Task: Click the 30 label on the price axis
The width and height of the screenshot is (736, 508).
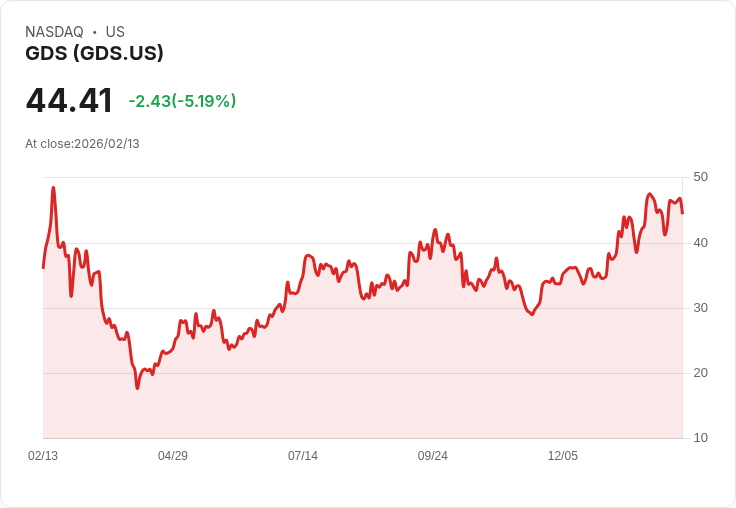Action: 700,307
